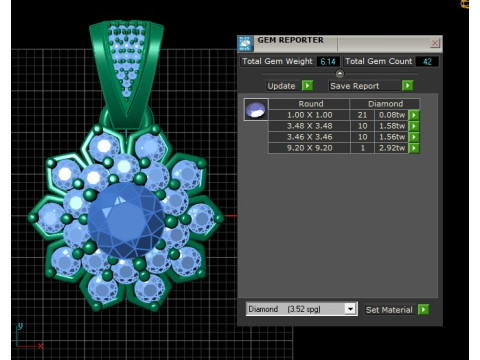Click the Total Gem Weight label

(277, 61)
